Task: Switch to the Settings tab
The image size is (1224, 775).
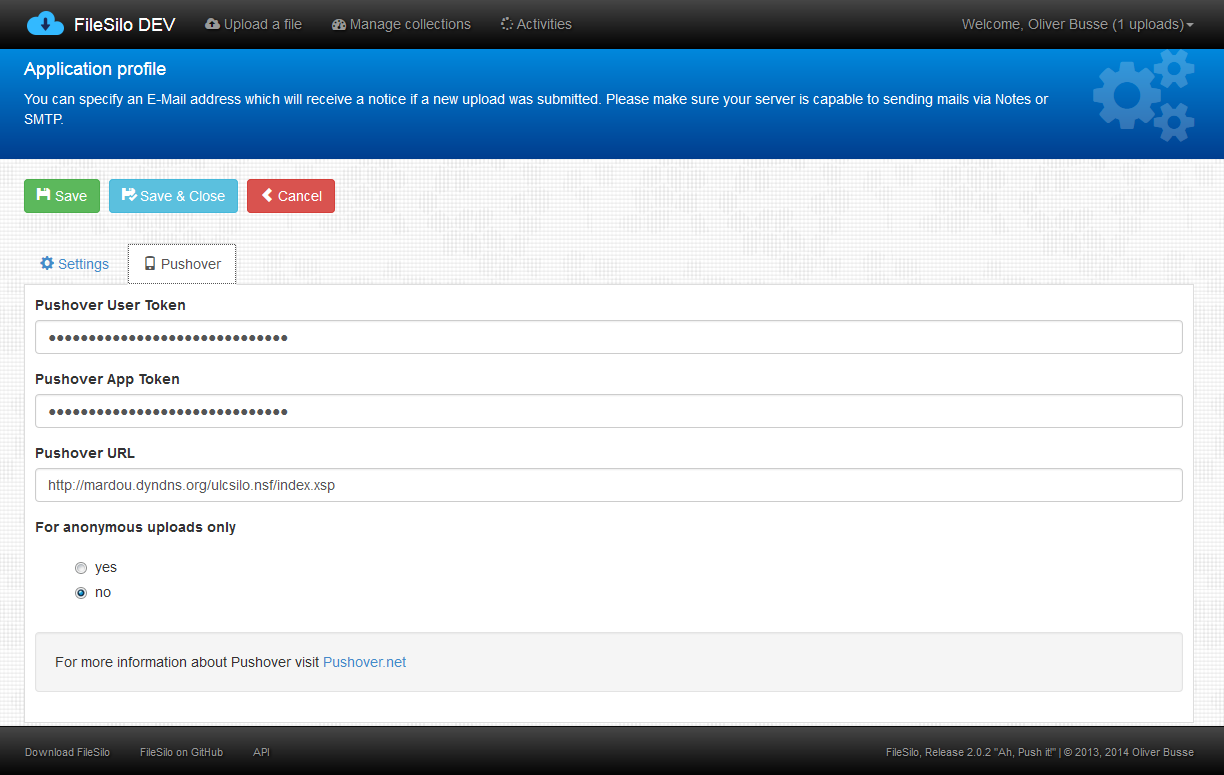Action: click(75, 264)
